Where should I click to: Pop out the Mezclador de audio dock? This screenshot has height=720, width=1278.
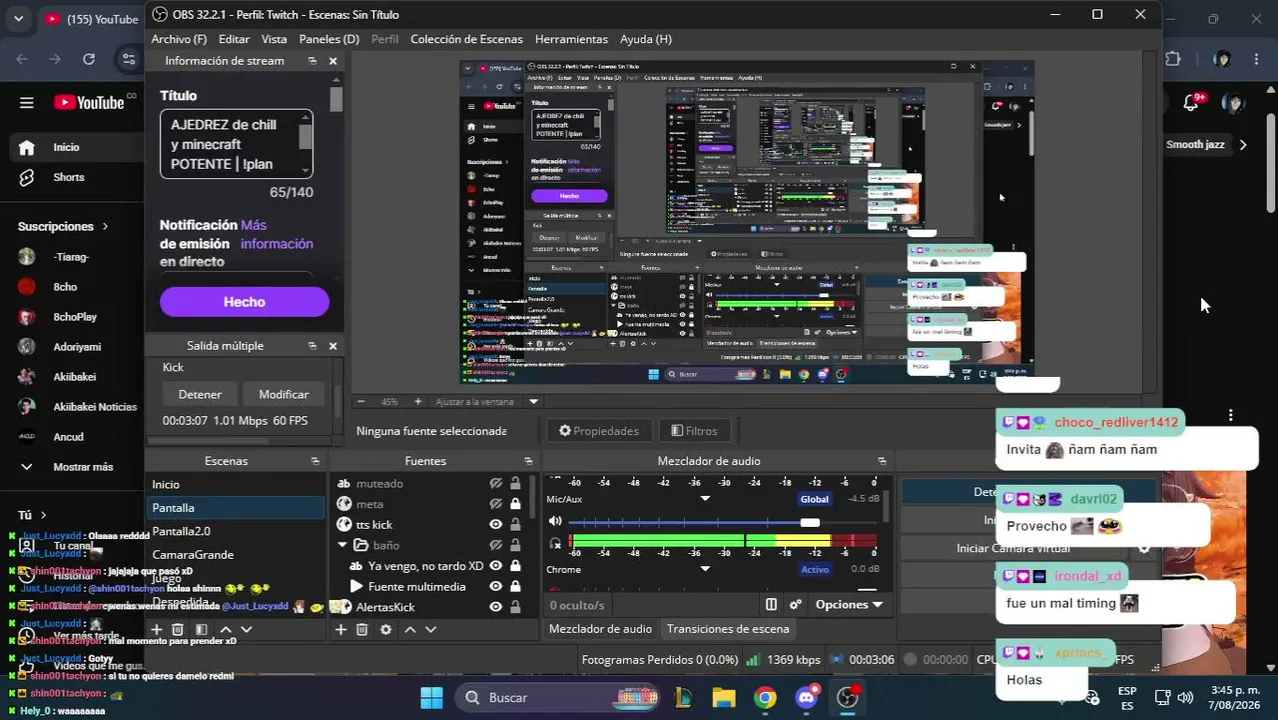pos(881,461)
